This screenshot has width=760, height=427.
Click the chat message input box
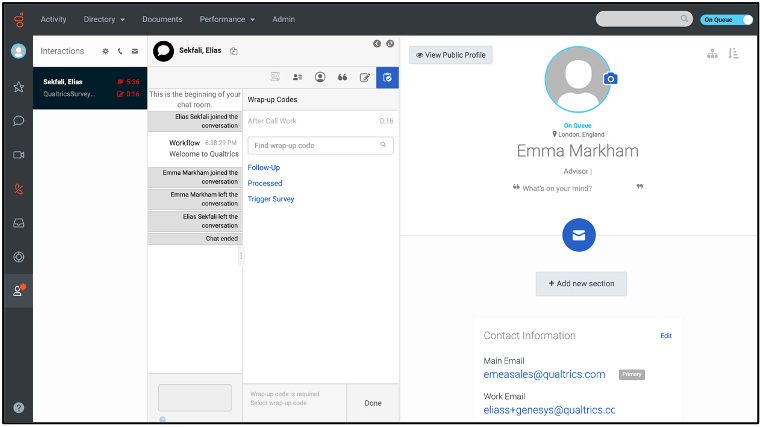(194, 398)
